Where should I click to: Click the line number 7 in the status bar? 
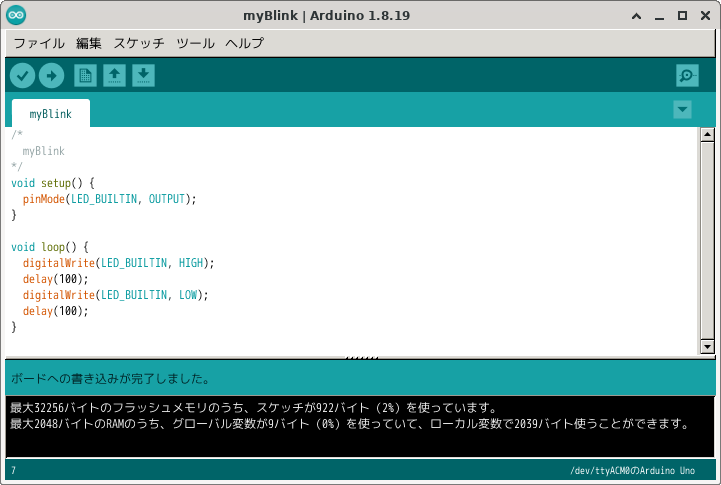pyautogui.click(x=13, y=470)
